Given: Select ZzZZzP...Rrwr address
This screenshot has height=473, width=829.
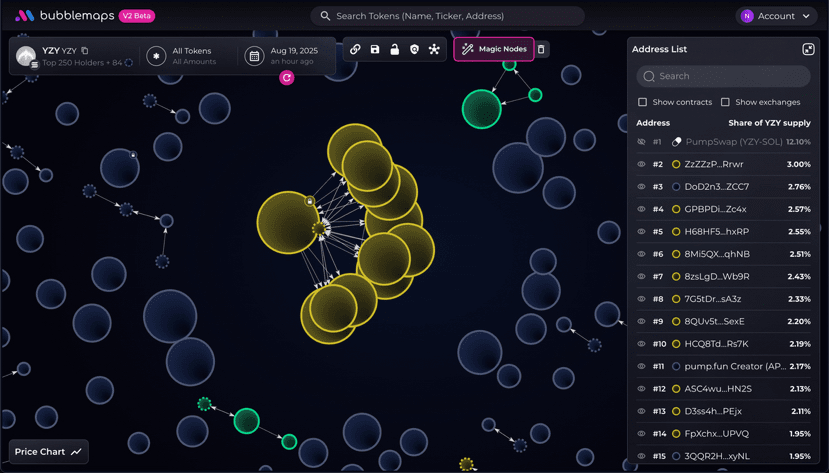Looking at the screenshot, I should pos(714,164).
